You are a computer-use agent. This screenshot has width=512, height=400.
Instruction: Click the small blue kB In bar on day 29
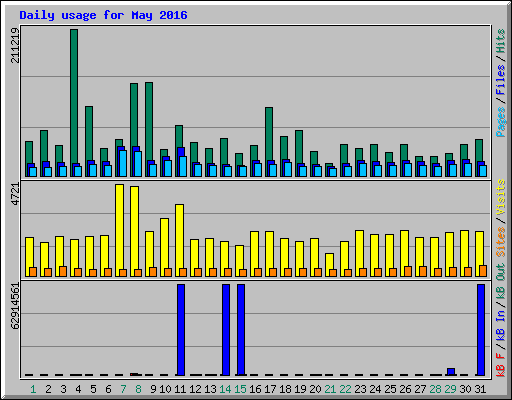[x=451, y=372]
